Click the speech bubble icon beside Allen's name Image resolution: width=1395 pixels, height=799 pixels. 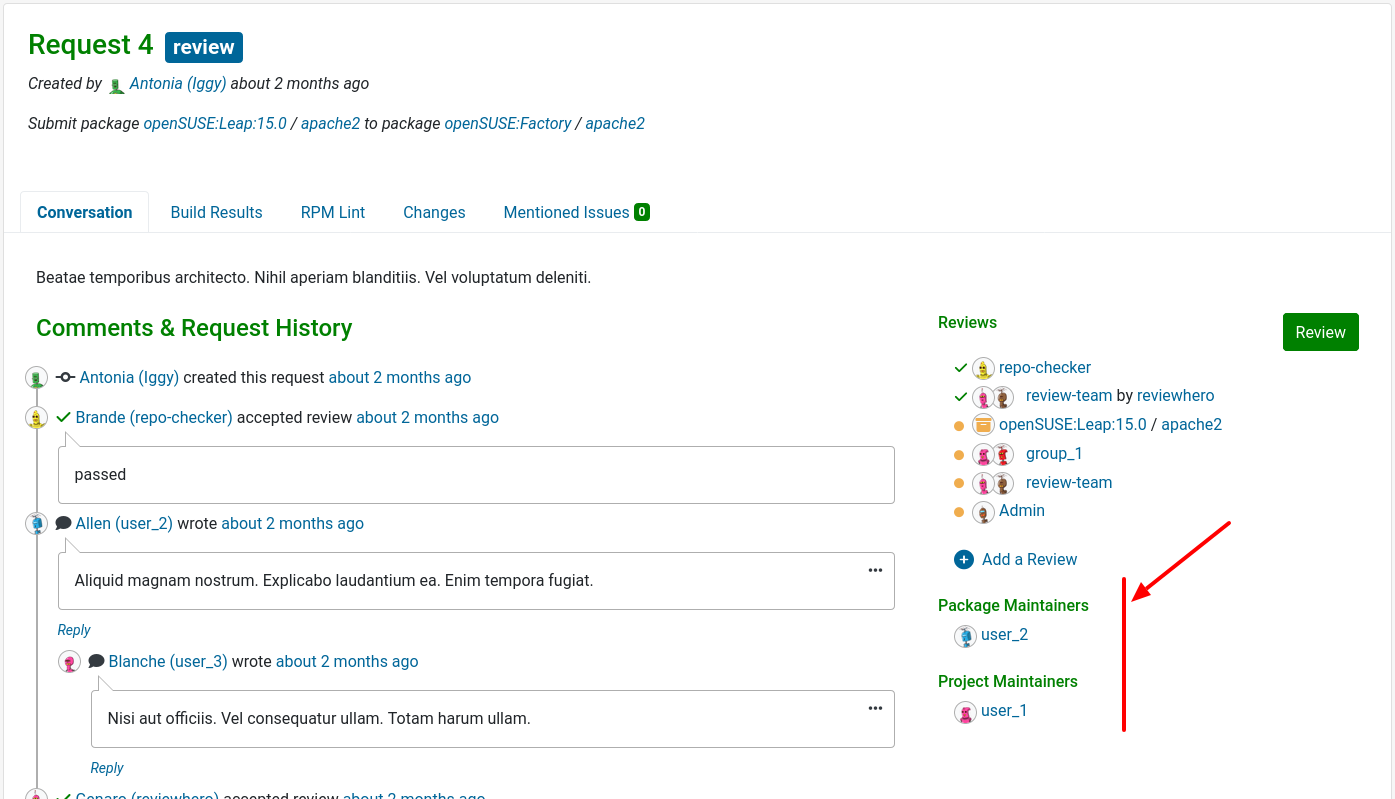pos(63,522)
